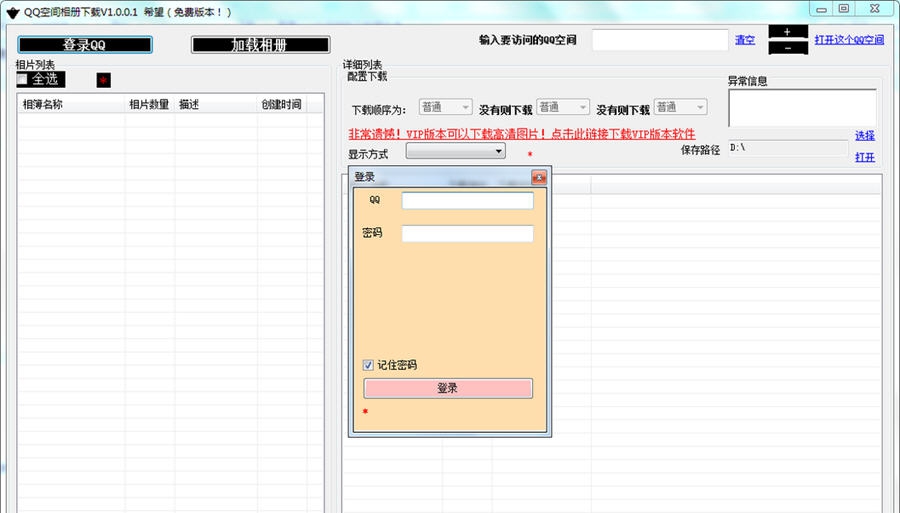Click the 保存路径 field showing D:\
Image resolution: width=900 pixels, height=513 pixels.
[x=788, y=148]
